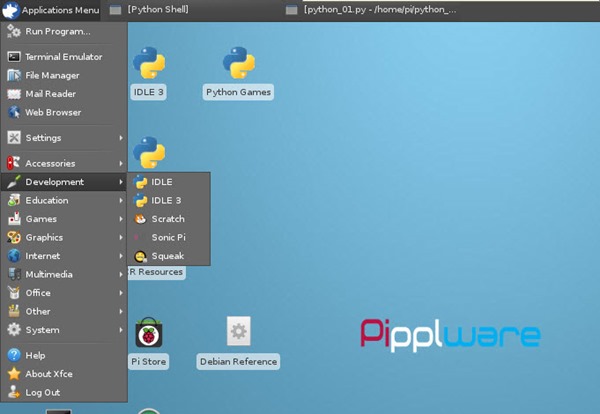Expand Multimedia submenu arrow

click(x=121, y=274)
